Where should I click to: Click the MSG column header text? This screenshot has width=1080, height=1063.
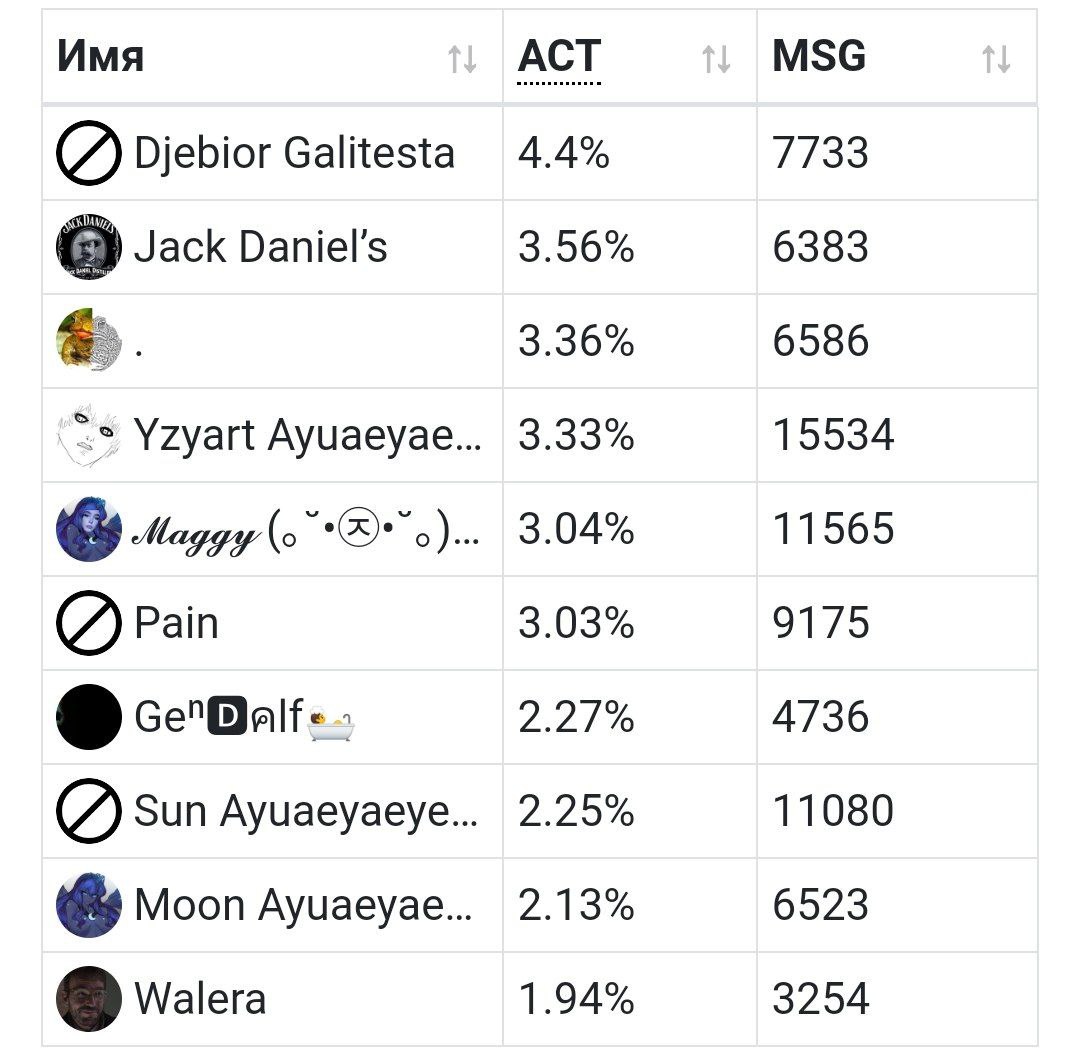point(819,56)
